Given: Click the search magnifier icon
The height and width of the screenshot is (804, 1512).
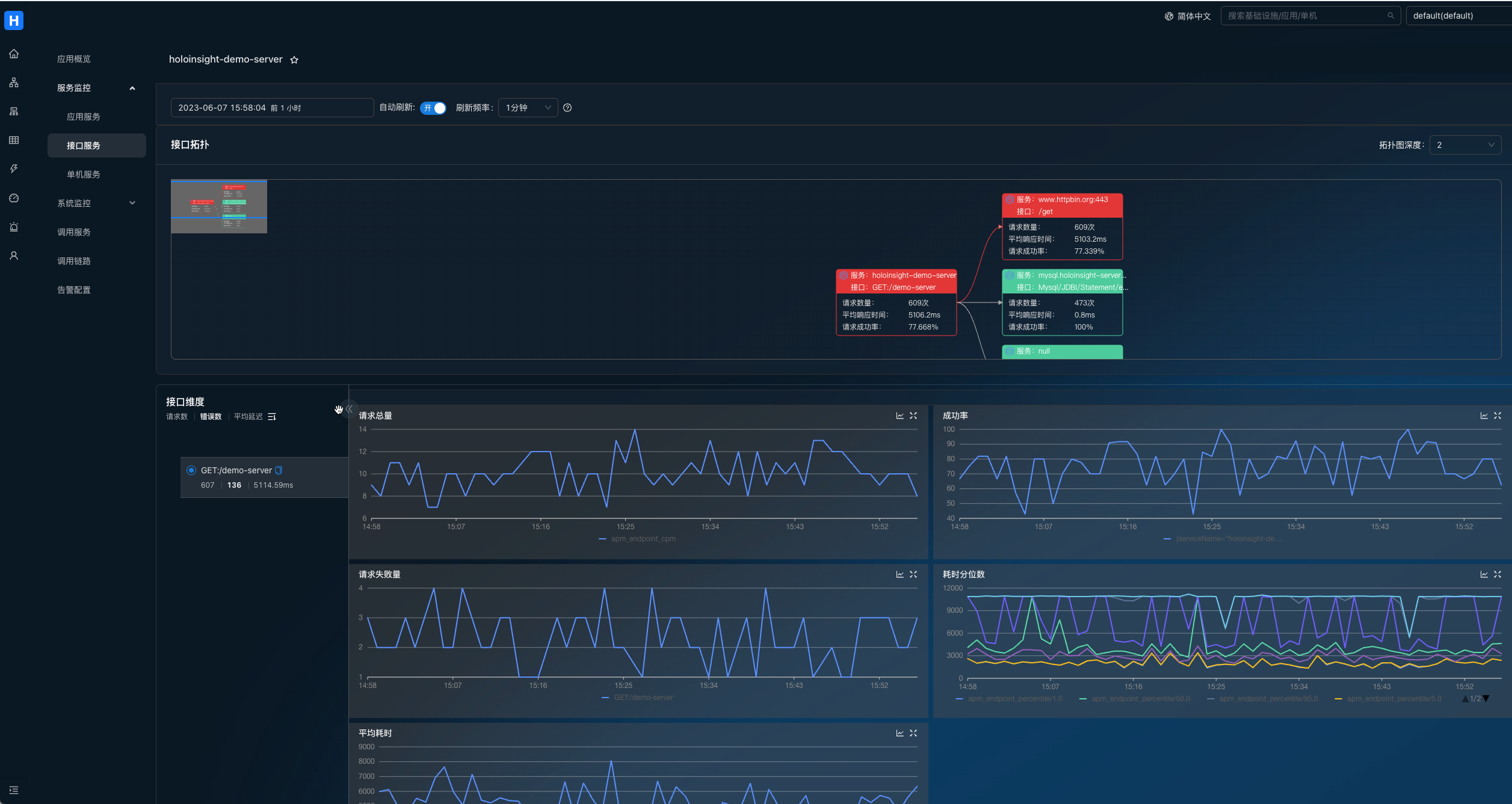Looking at the screenshot, I should [1390, 16].
